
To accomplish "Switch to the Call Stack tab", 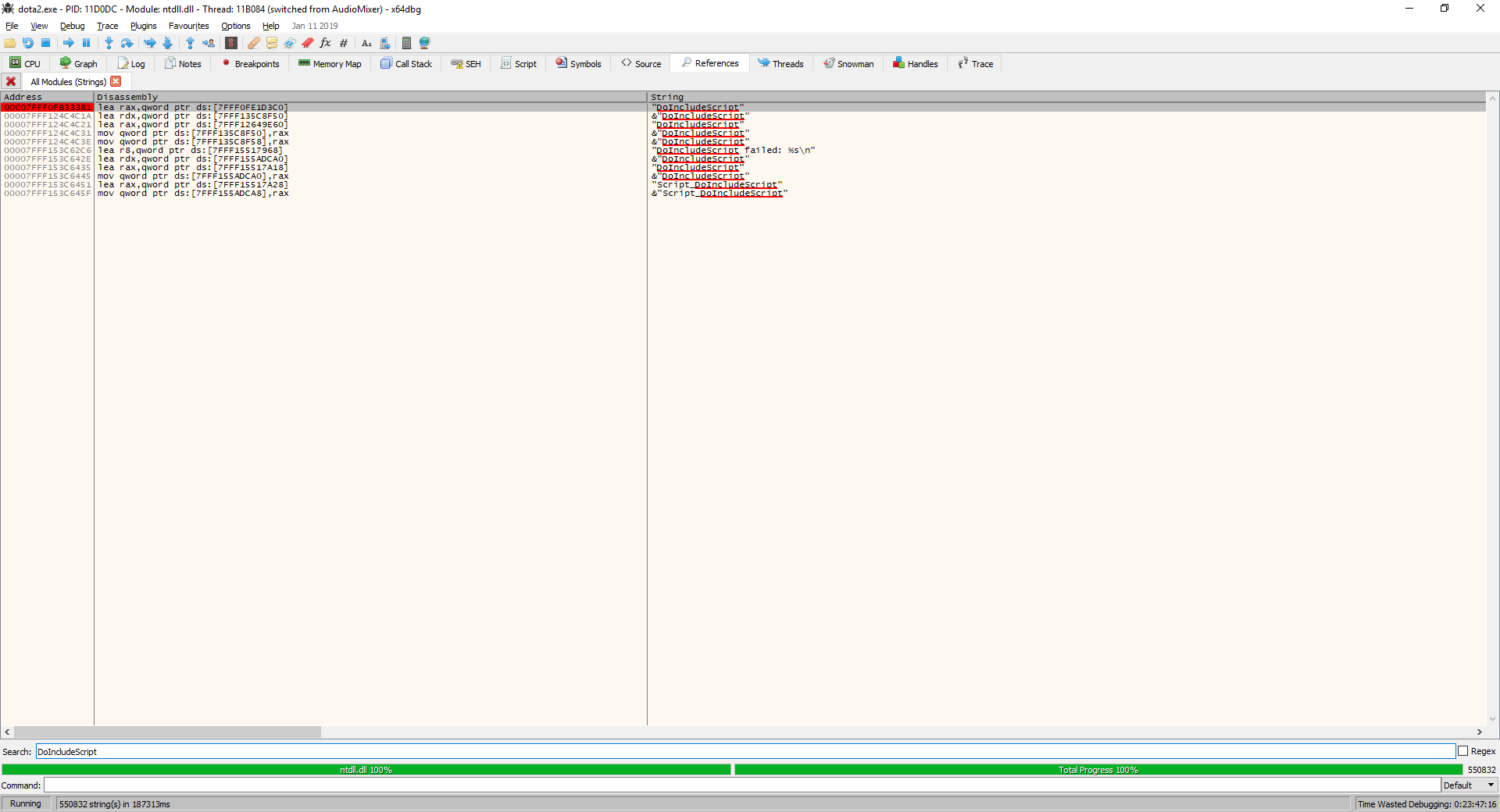I will click(406, 63).
